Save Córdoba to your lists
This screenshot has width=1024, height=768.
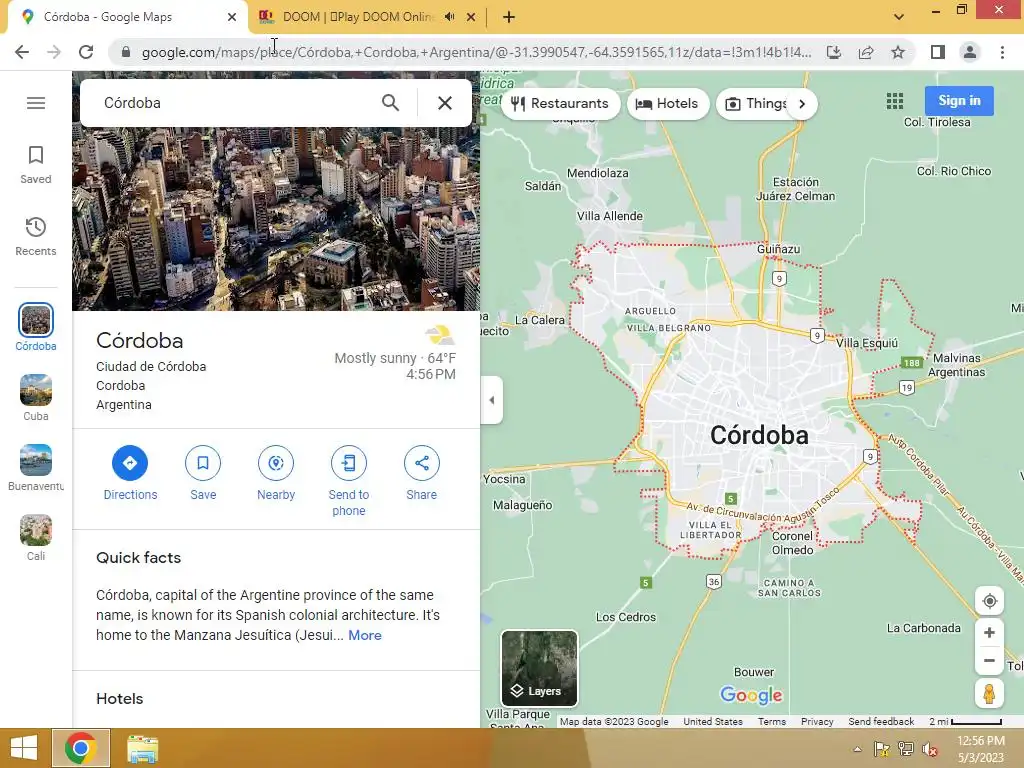[x=203, y=473]
